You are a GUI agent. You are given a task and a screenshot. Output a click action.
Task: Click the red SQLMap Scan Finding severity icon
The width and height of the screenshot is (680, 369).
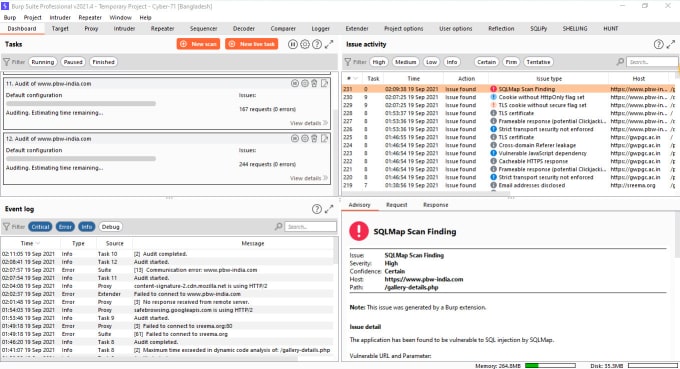[x=359, y=231]
